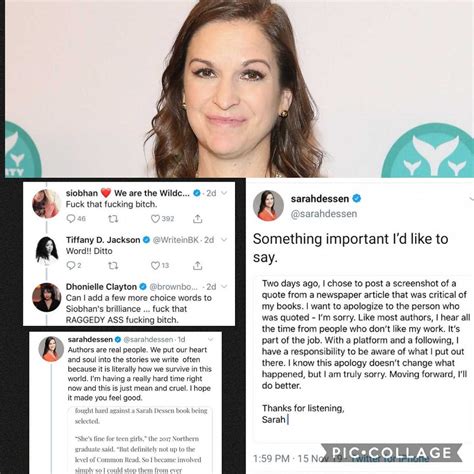Image resolution: width=474 pixels, height=474 pixels.
Task: Share siobhan's tweet via share icon
Action: [198, 219]
